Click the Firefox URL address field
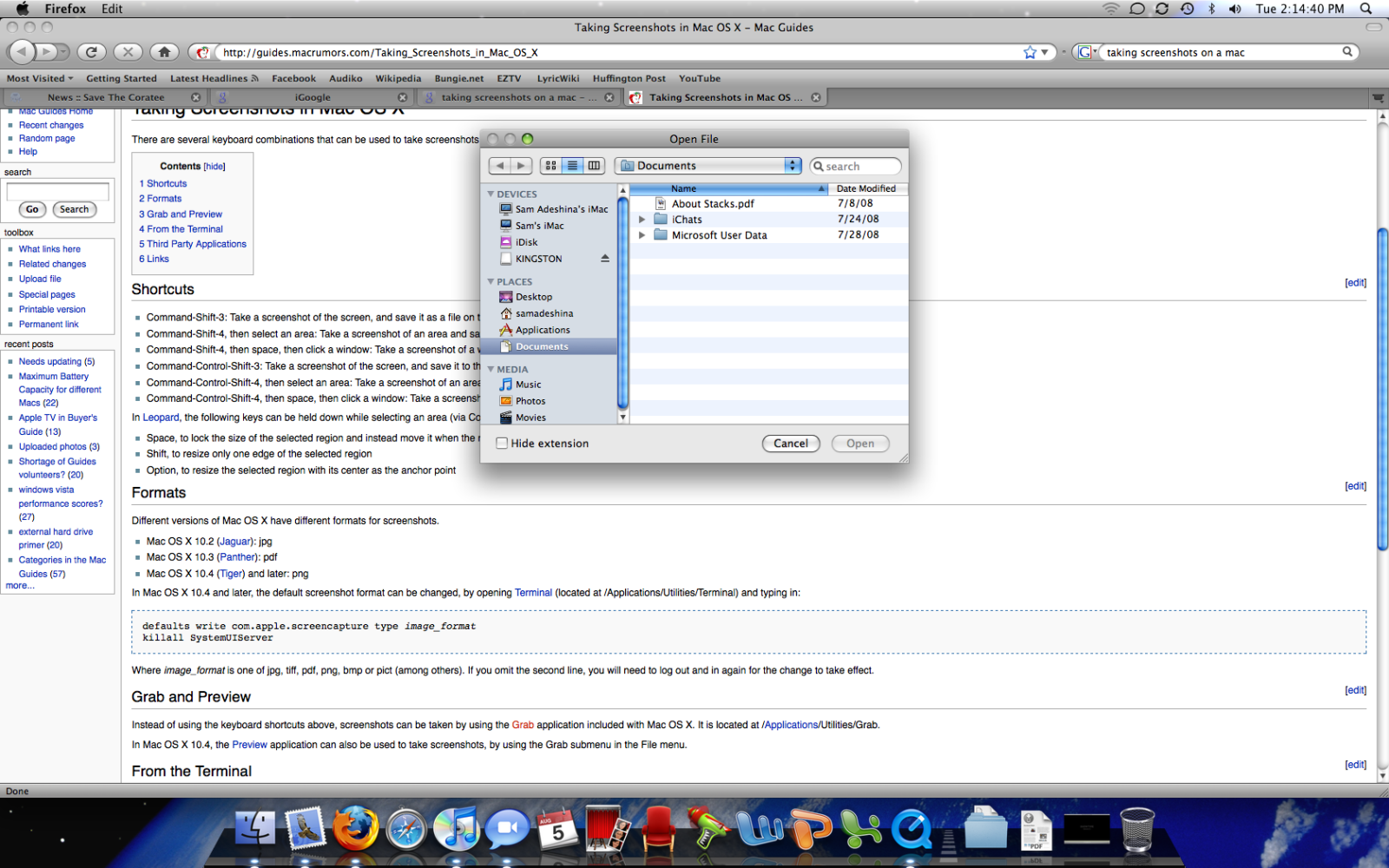This screenshot has width=1389, height=868. point(618,52)
